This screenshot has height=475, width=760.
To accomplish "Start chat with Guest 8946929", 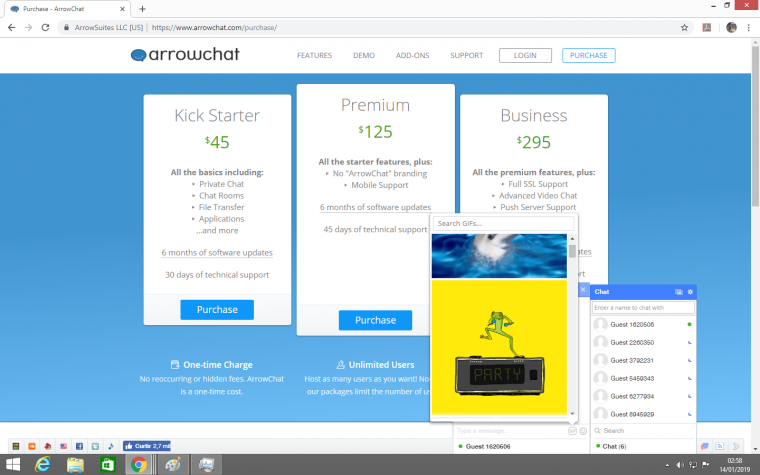I will pyautogui.click(x=643, y=414).
